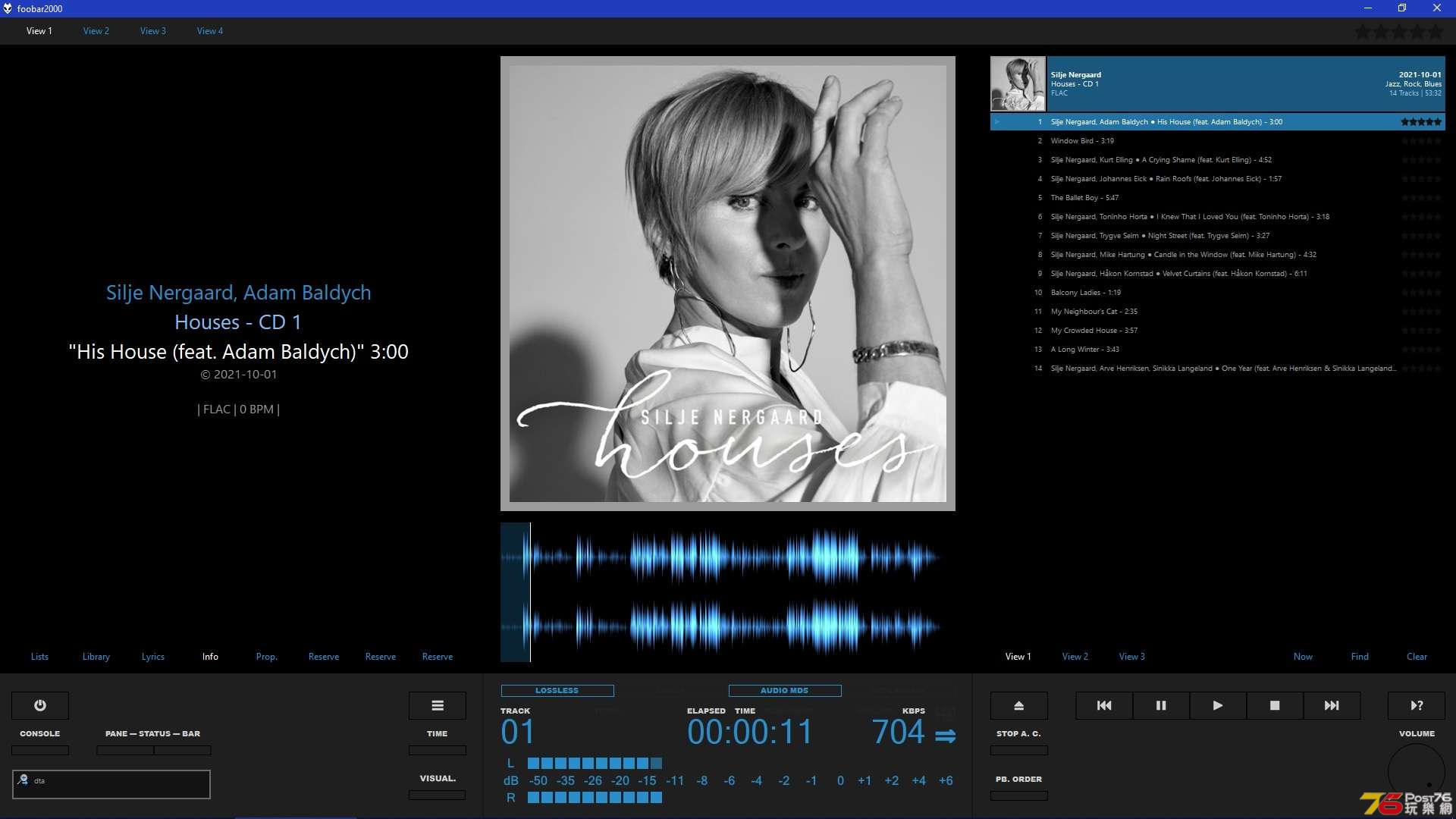
Task: Select the Houses - CD 1 album header row
Action: coord(1218,83)
